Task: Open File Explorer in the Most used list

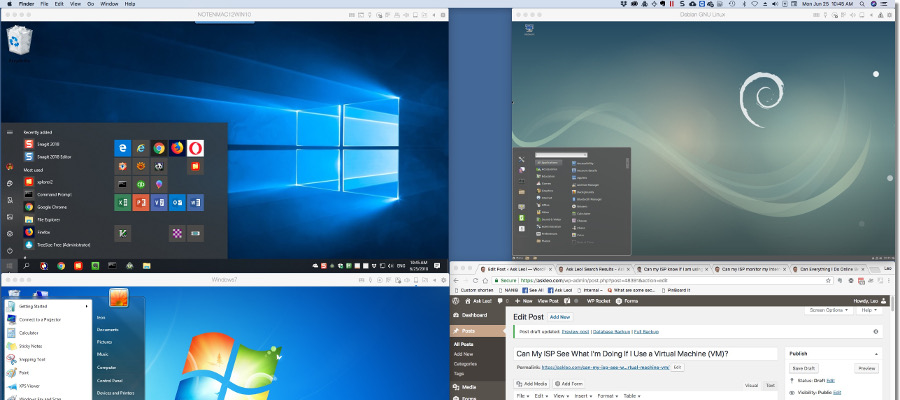Action: [x=42, y=220]
